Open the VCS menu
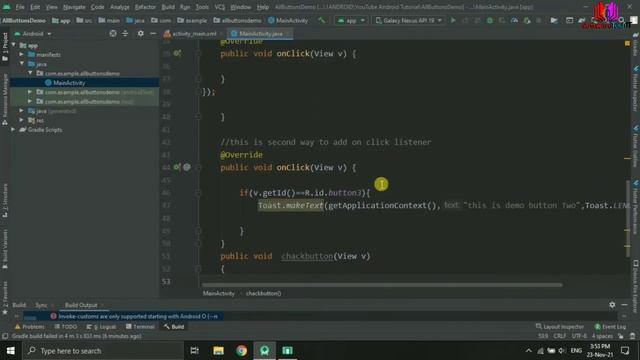Viewport: 640px width, 360px height. [x=220, y=7]
